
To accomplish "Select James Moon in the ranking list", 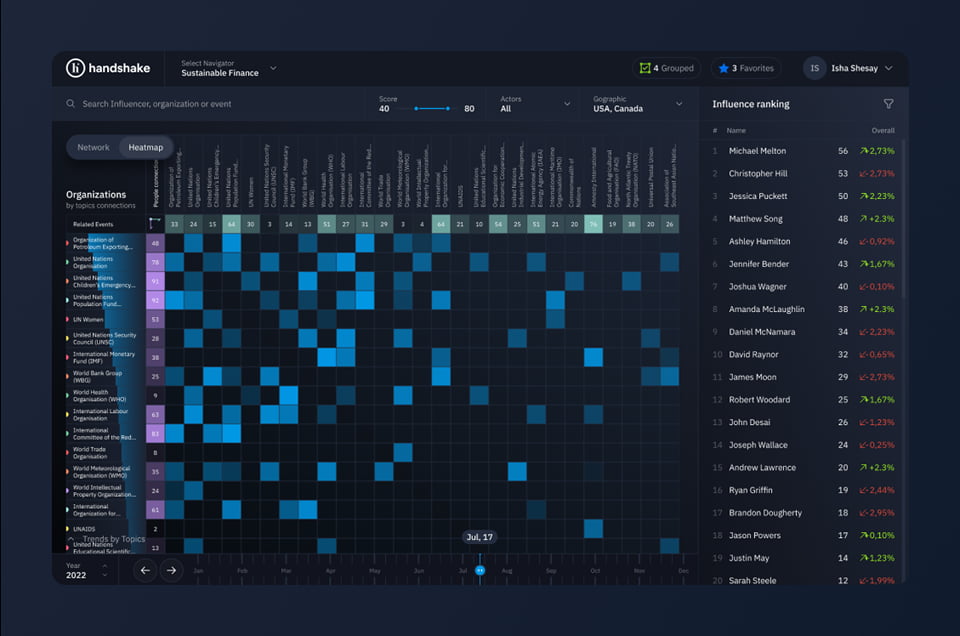I will click(x=803, y=377).
